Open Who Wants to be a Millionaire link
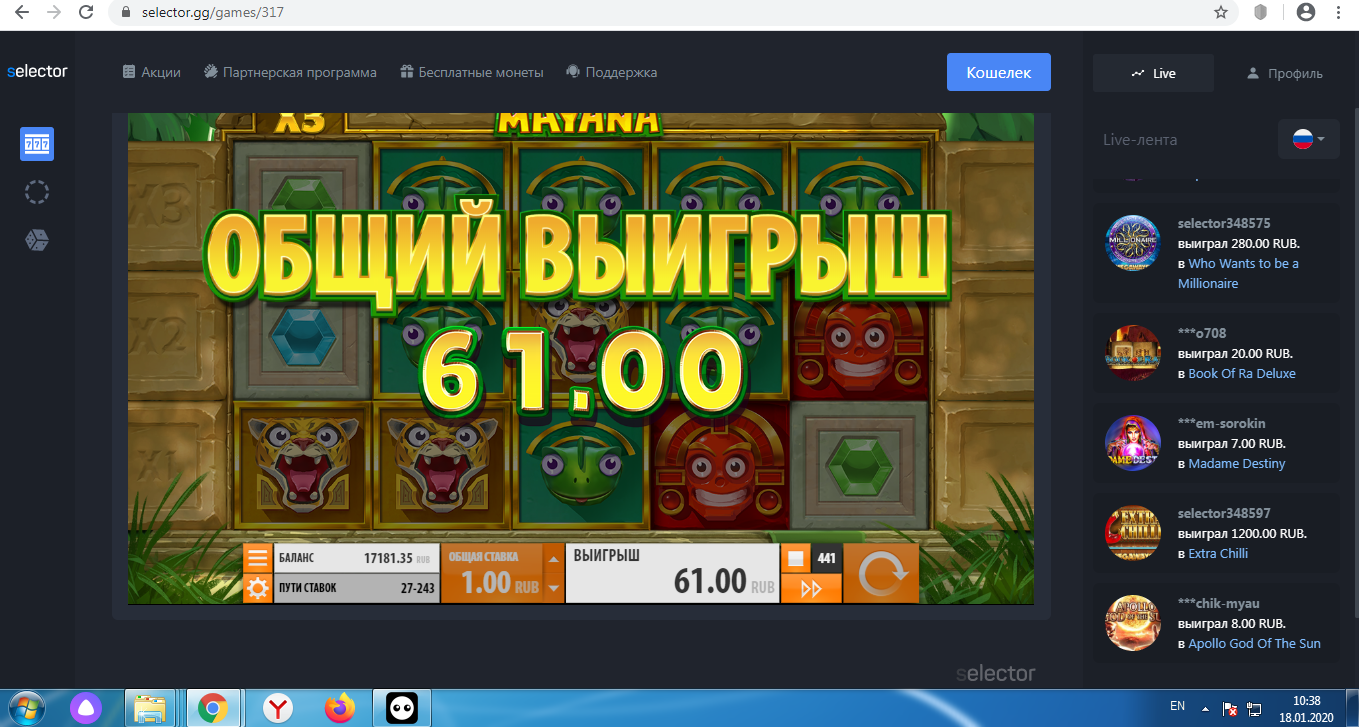The height and width of the screenshot is (727, 1359). tap(1238, 273)
